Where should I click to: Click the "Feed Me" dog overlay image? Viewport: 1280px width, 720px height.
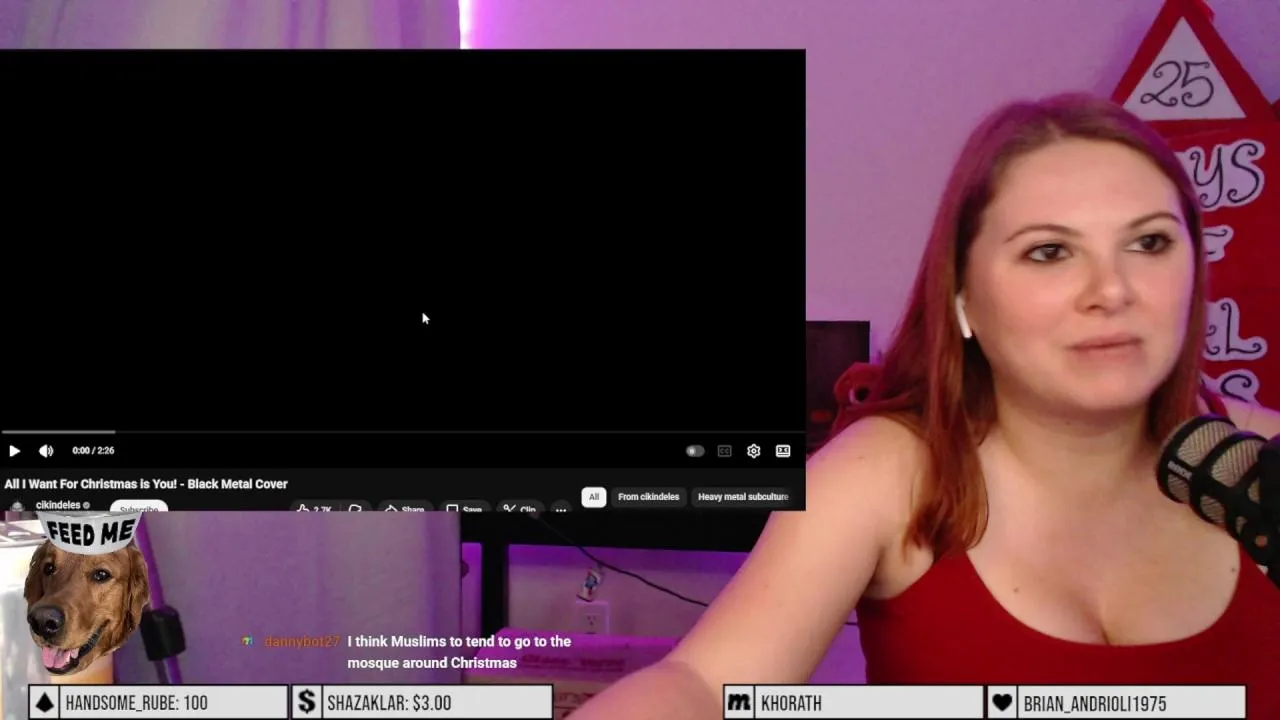coord(85,595)
